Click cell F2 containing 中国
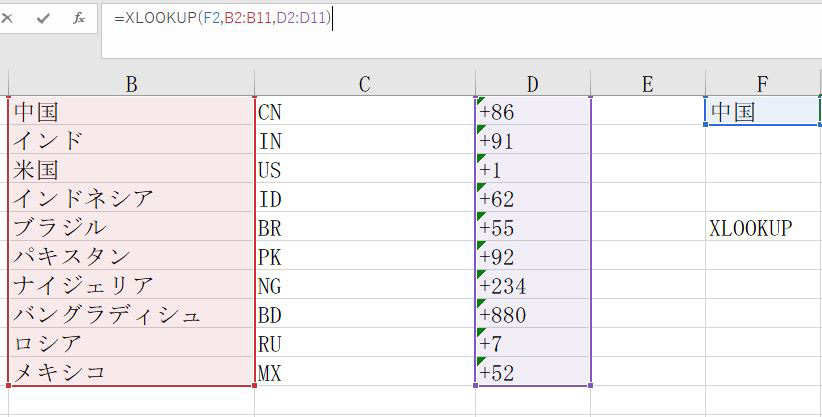 (x=763, y=112)
